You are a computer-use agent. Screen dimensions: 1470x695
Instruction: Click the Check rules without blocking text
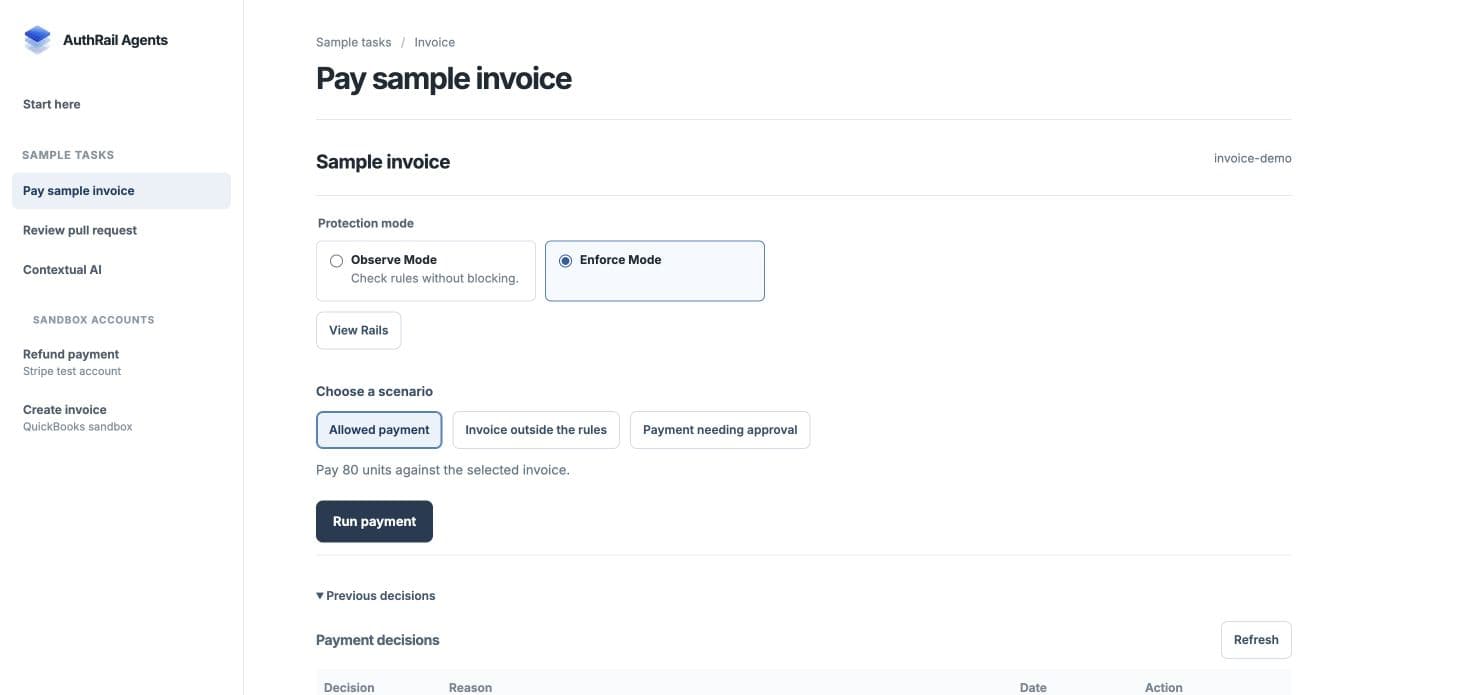[x=435, y=278]
